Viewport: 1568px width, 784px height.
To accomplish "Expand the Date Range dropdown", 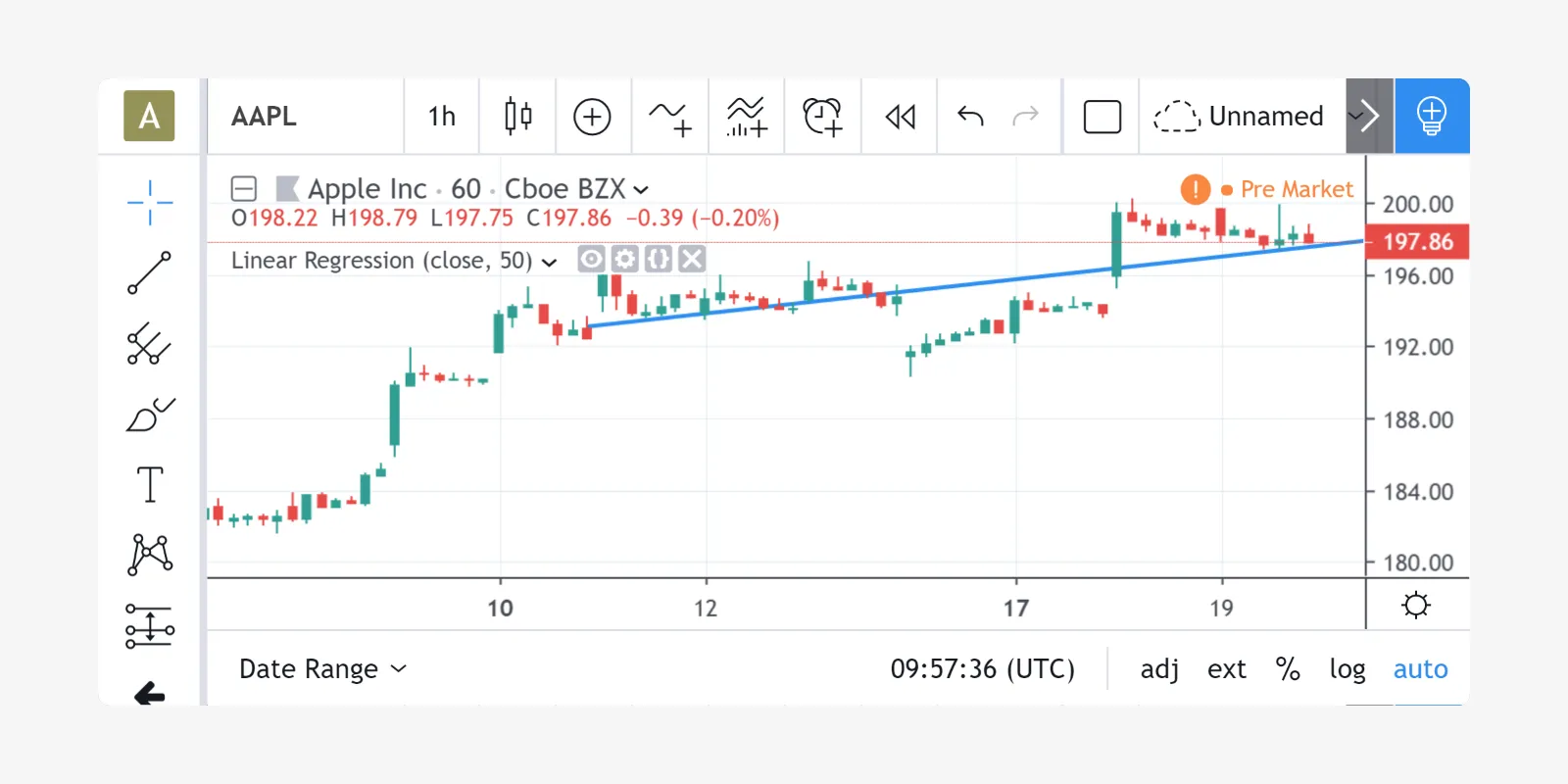I will click(322, 669).
